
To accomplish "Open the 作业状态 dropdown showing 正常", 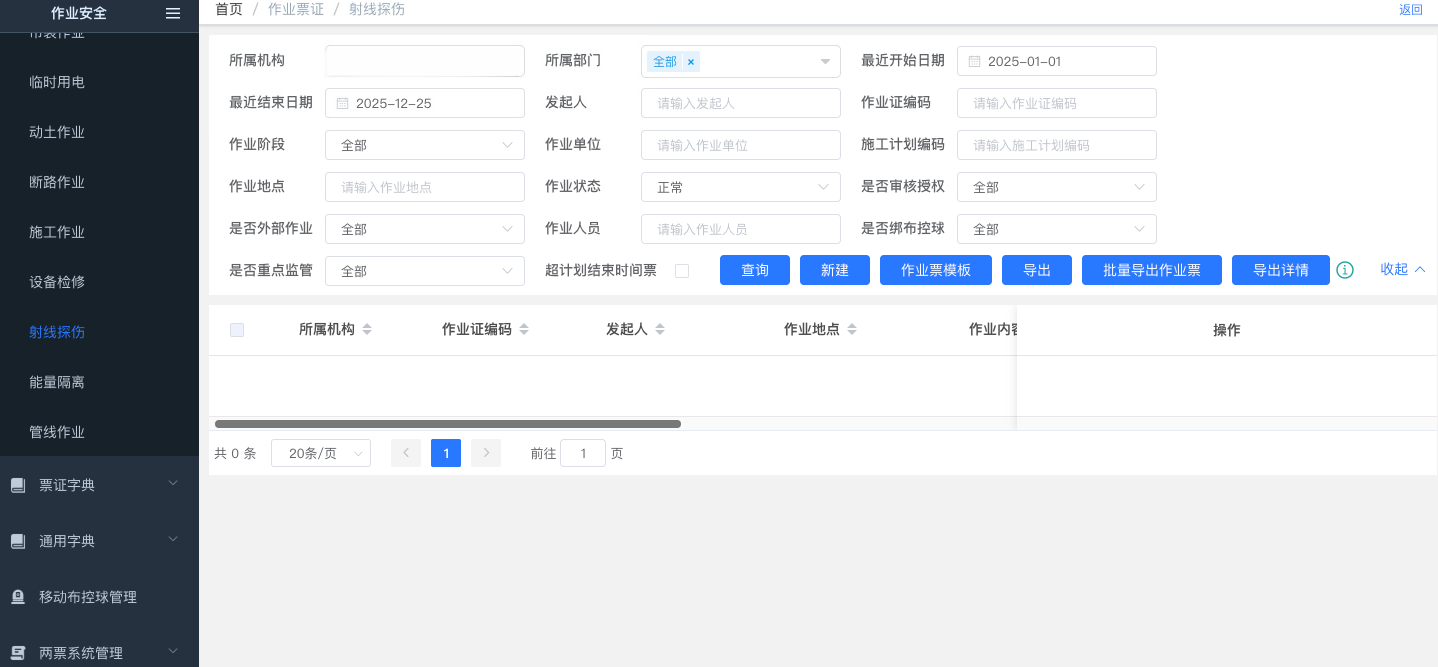I will click(740, 187).
